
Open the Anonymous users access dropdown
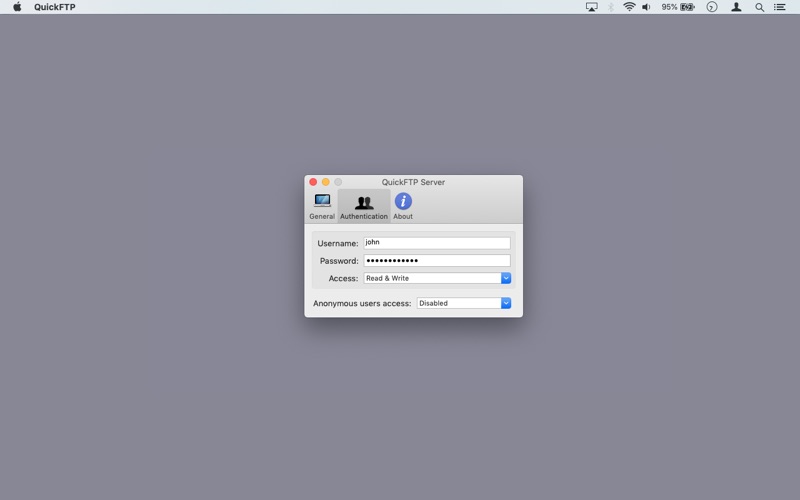(464, 303)
